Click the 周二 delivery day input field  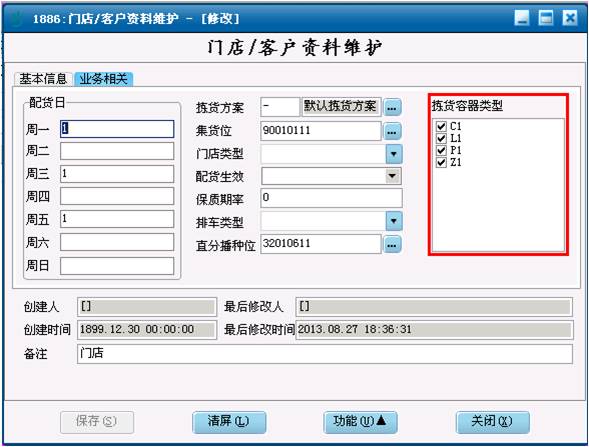point(117,151)
